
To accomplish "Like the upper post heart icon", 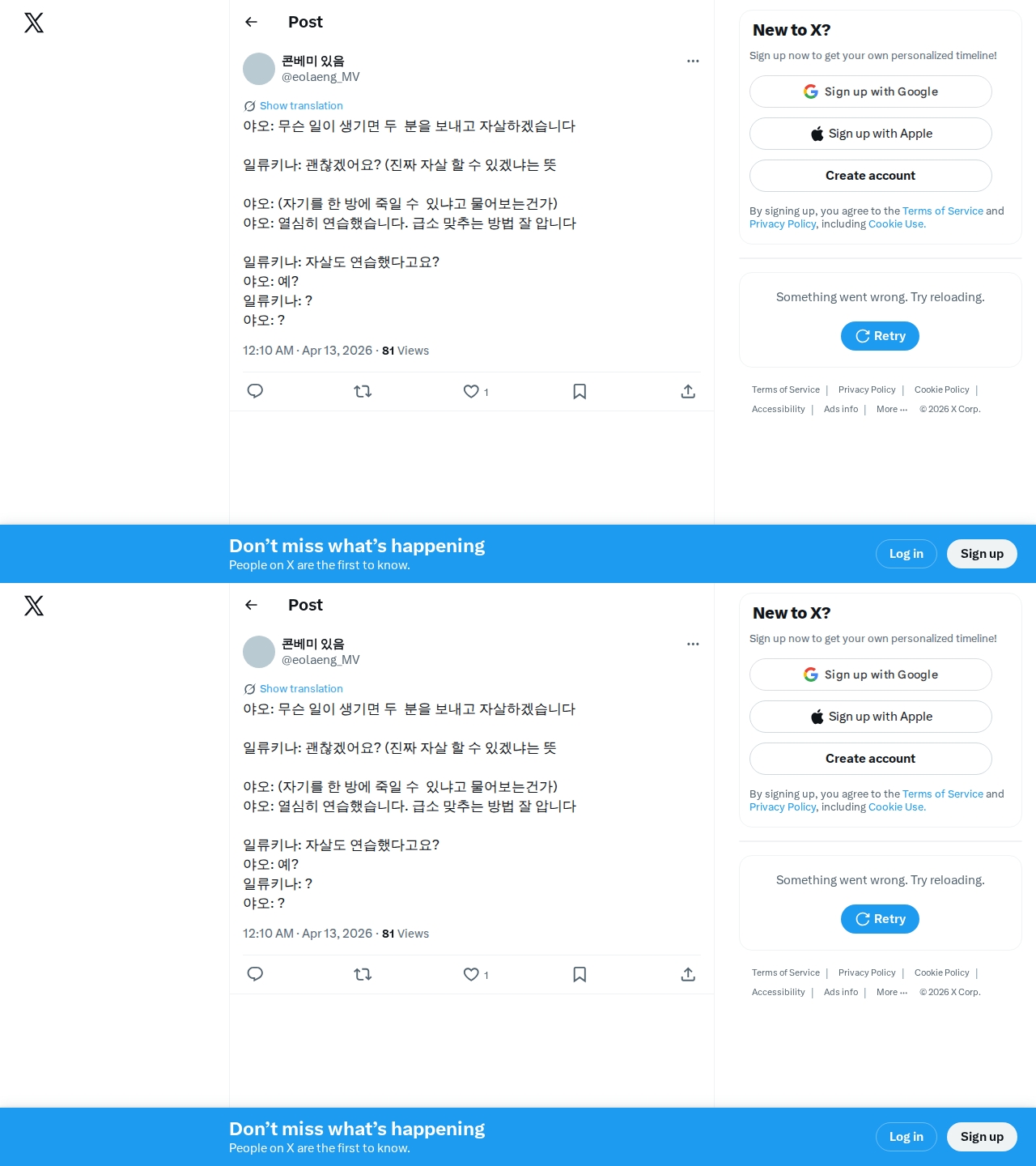I will pyautogui.click(x=471, y=391).
